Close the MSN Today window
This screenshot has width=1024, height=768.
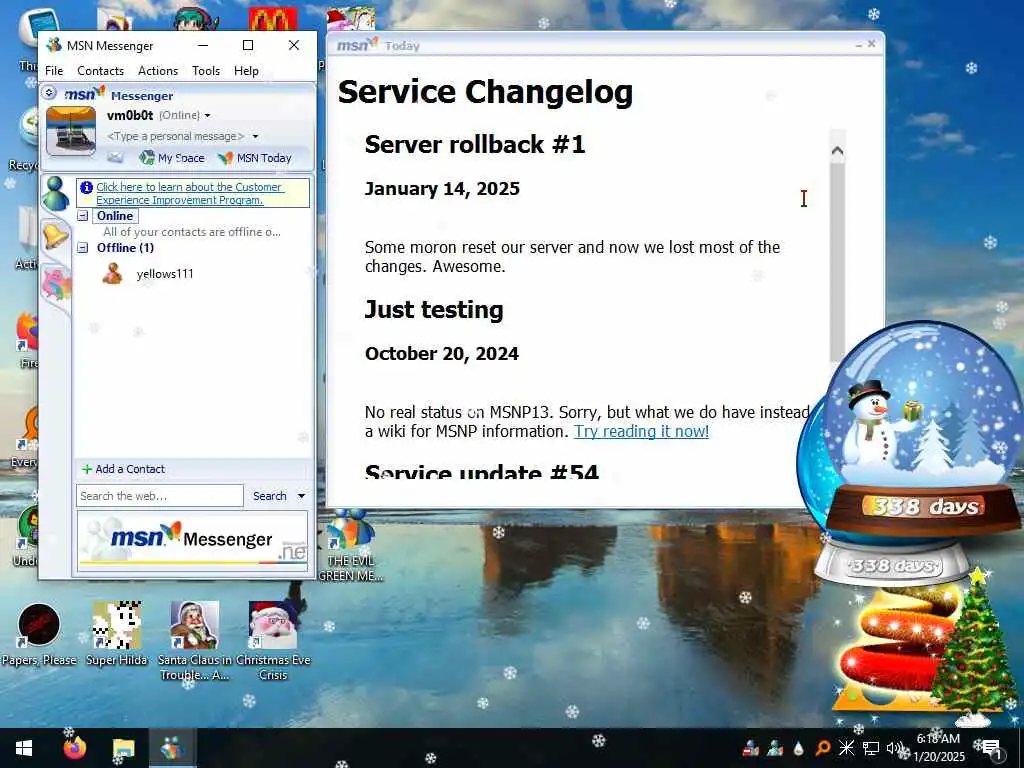click(x=871, y=44)
